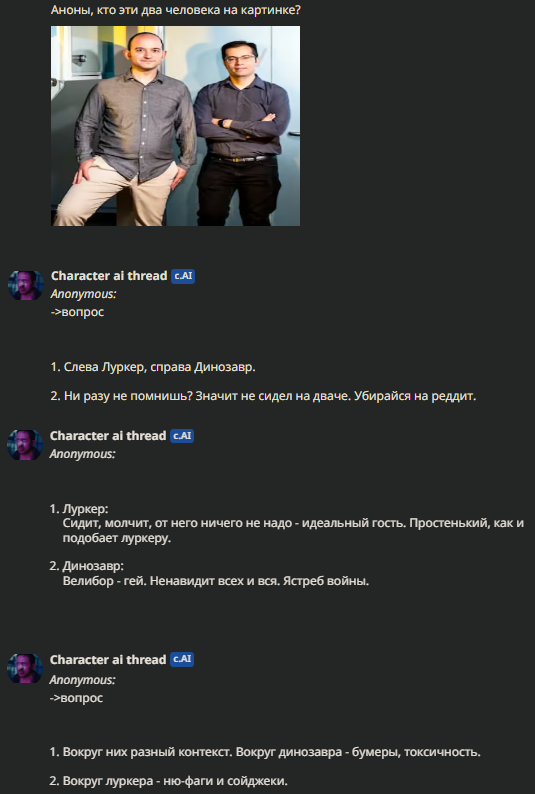Click the avatar of the bottom Character ai thread message

(x=25, y=668)
